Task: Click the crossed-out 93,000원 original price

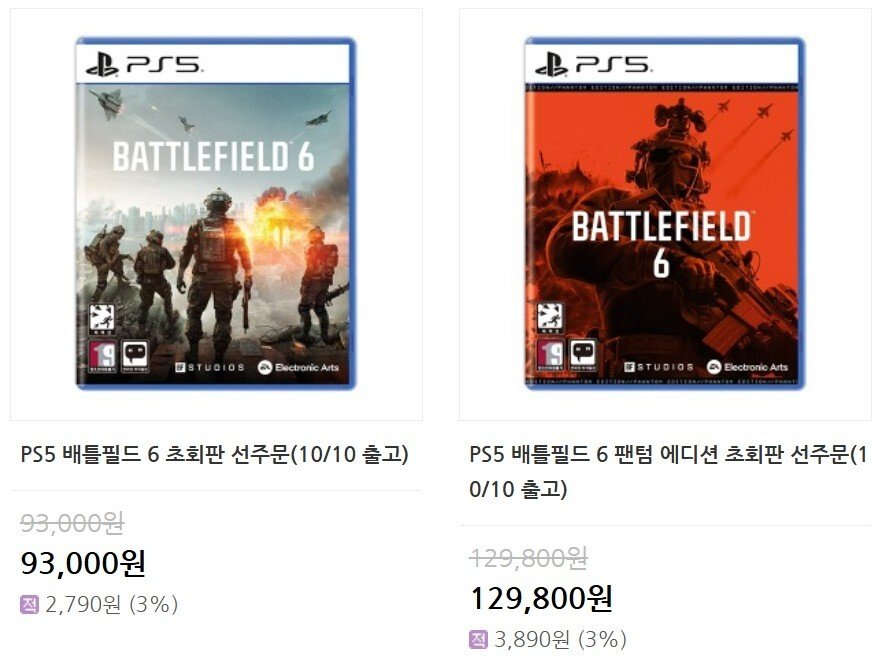Action: click(72, 522)
